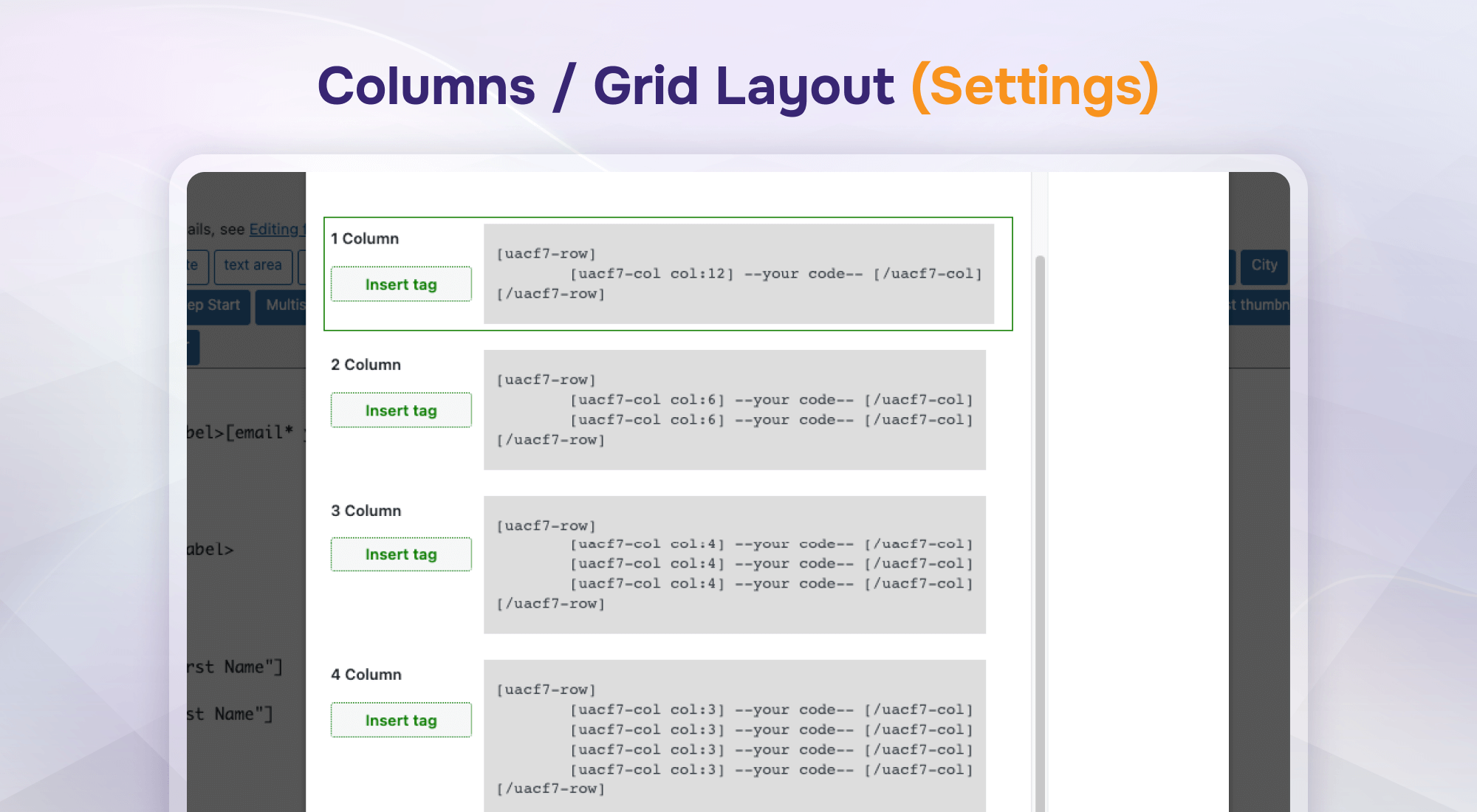
Task: Click the [email* text in form editor
Action: click(x=259, y=433)
